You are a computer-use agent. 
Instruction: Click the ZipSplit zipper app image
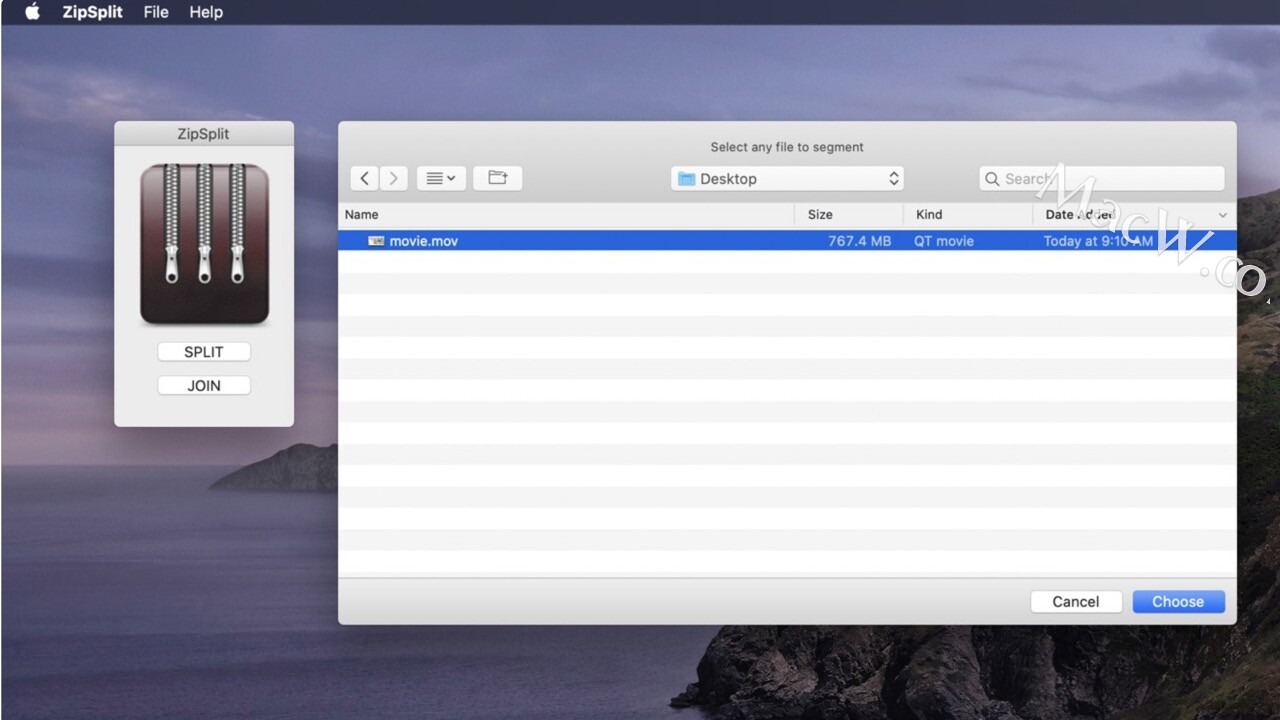tap(204, 244)
